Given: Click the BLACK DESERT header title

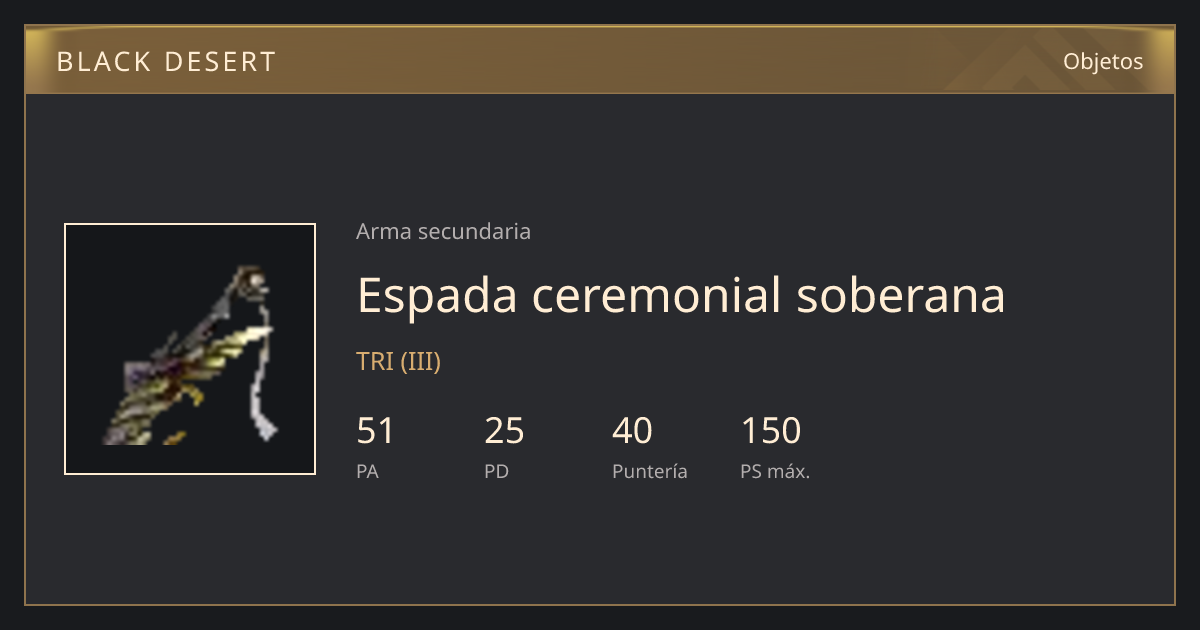Looking at the screenshot, I should pos(166,62).
